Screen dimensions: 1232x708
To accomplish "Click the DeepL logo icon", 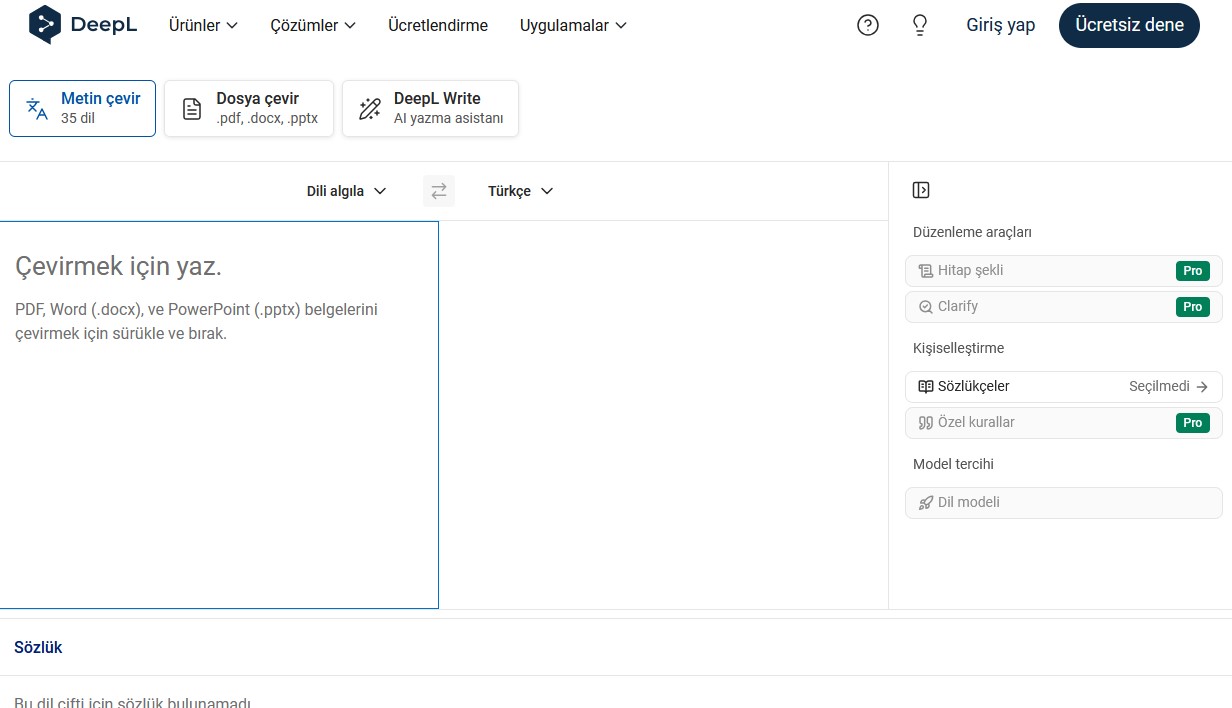I will (x=45, y=25).
